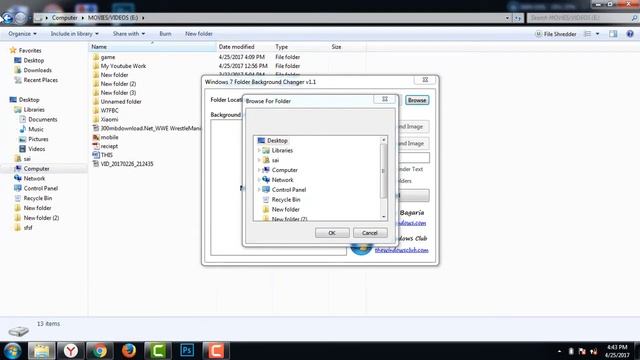Open Organize dropdown menu
This screenshot has width=640, height=360.
(22, 34)
